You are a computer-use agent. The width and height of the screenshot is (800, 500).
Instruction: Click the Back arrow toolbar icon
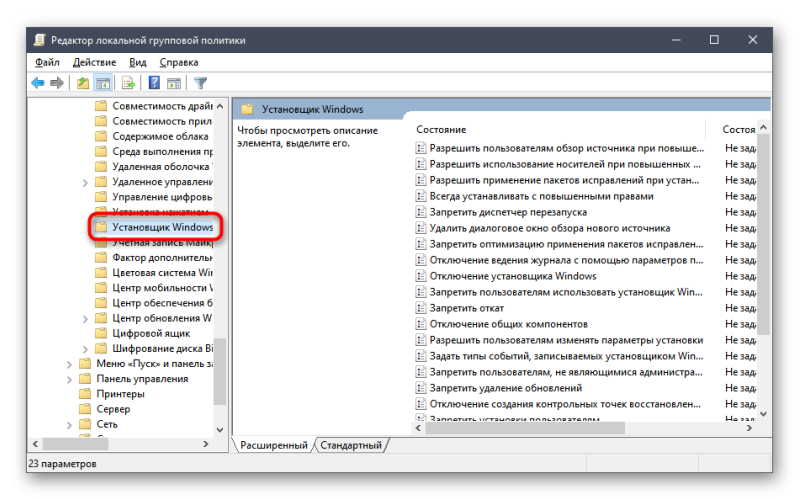[x=38, y=83]
